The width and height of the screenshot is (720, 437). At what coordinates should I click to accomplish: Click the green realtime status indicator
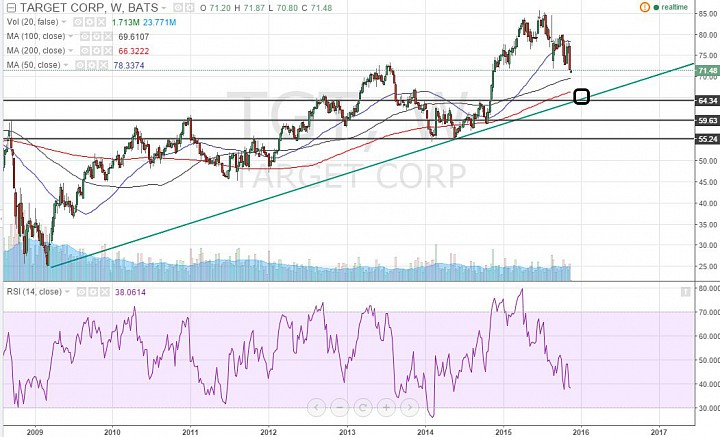tap(671, 7)
